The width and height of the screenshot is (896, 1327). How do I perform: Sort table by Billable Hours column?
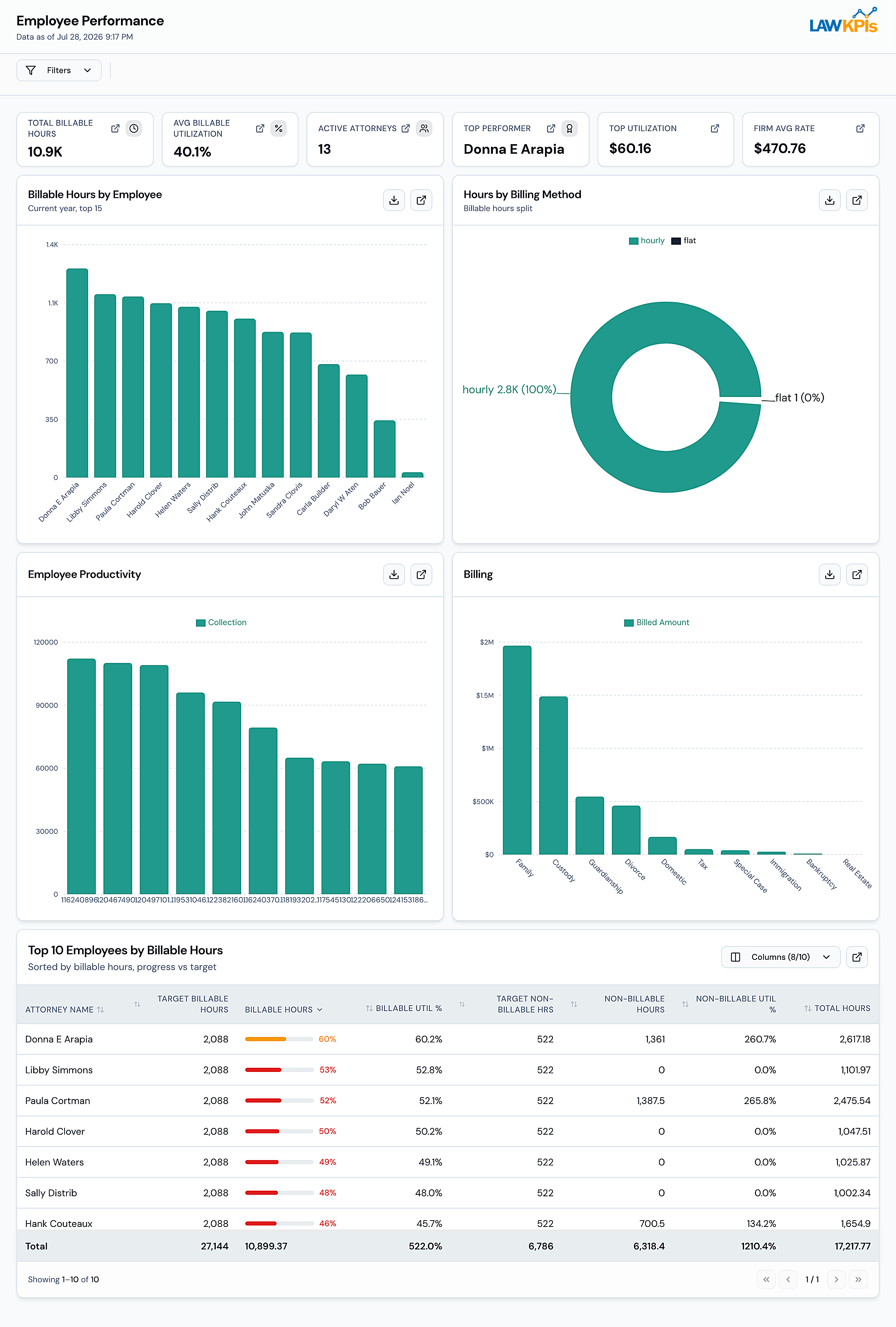click(x=284, y=1010)
